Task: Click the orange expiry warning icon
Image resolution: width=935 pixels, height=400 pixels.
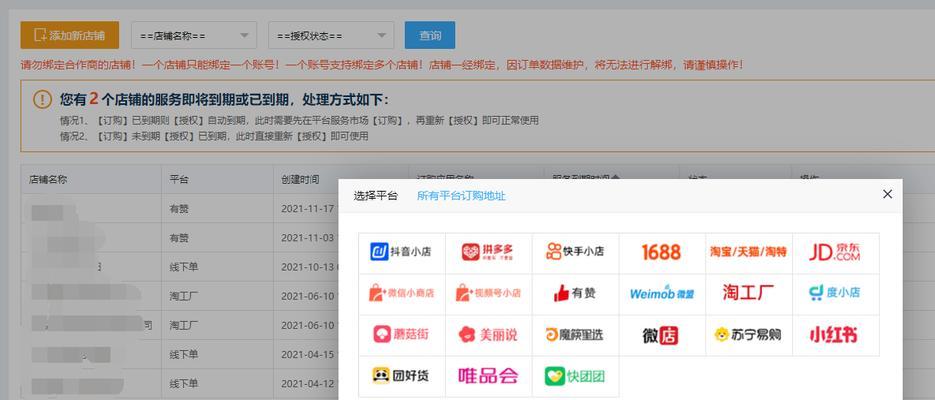Action: [42, 100]
